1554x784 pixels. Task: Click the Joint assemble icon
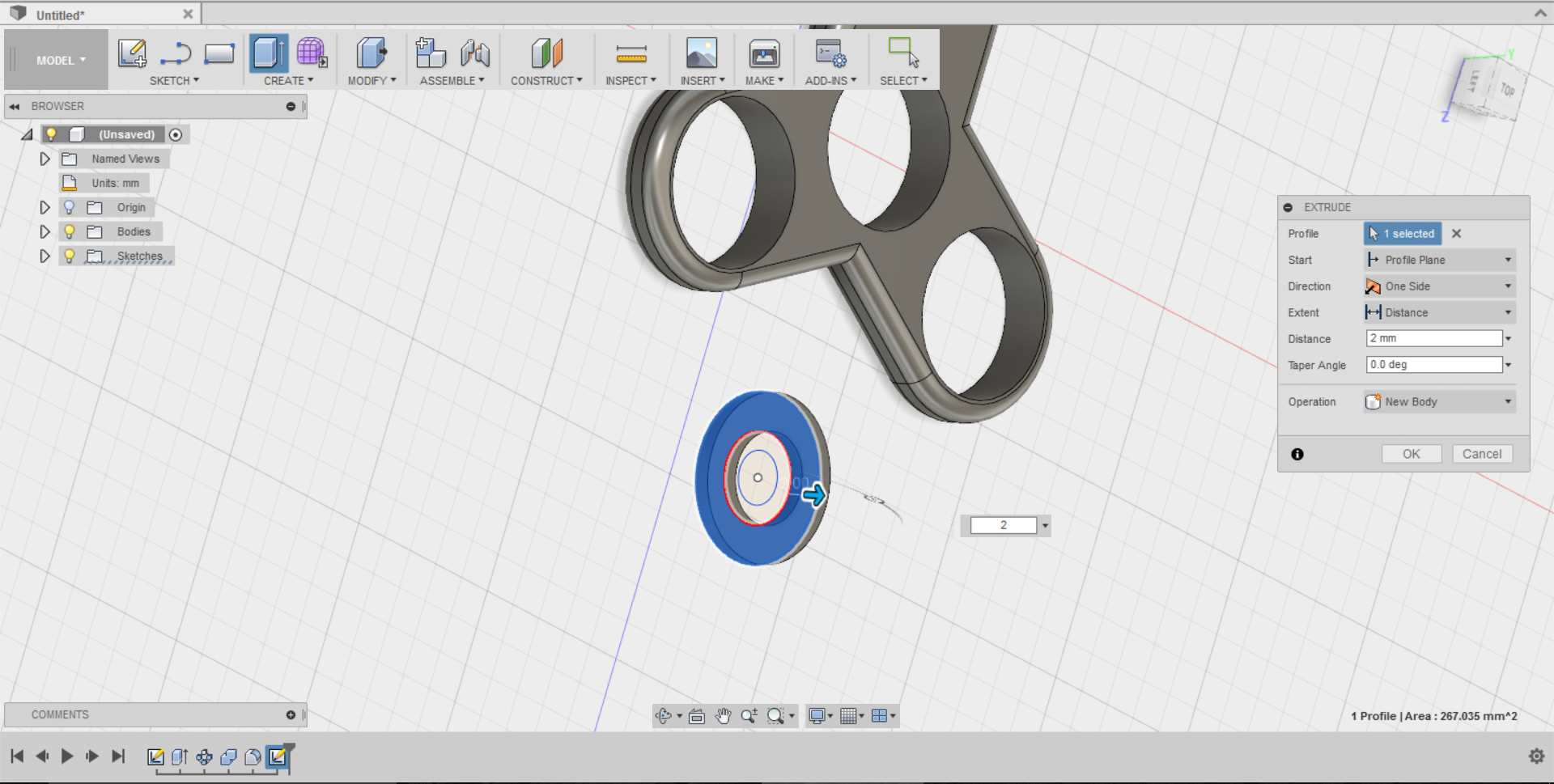coord(475,53)
